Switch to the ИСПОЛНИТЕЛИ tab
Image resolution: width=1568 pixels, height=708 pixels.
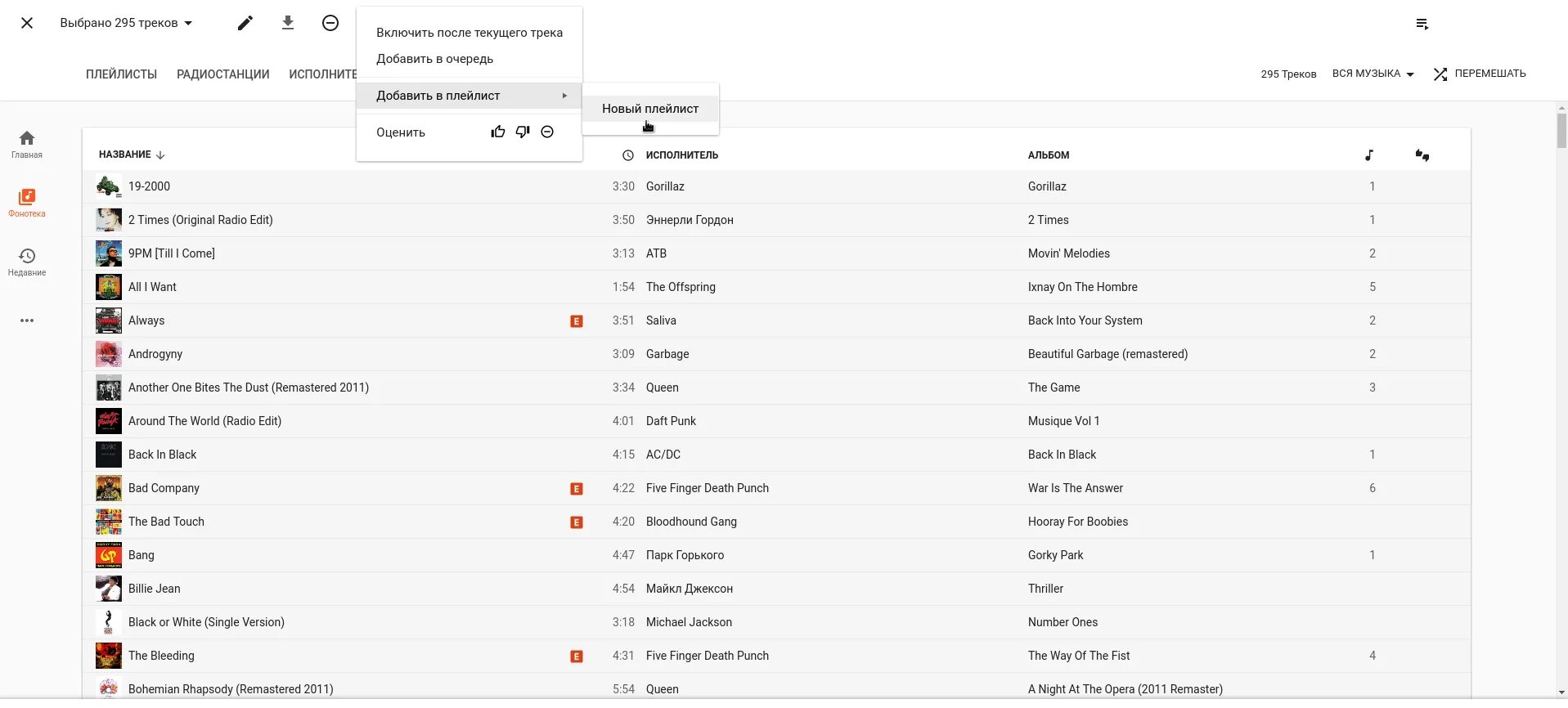(x=323, y=74)
